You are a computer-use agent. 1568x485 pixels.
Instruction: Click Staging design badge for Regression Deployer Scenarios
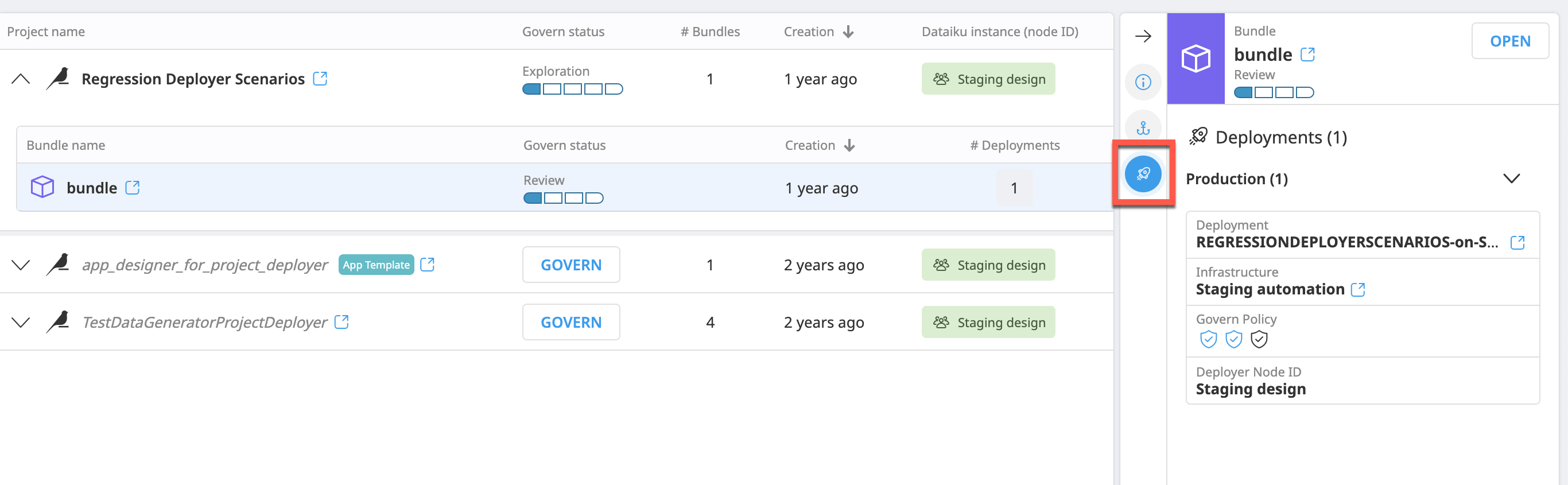988,79
